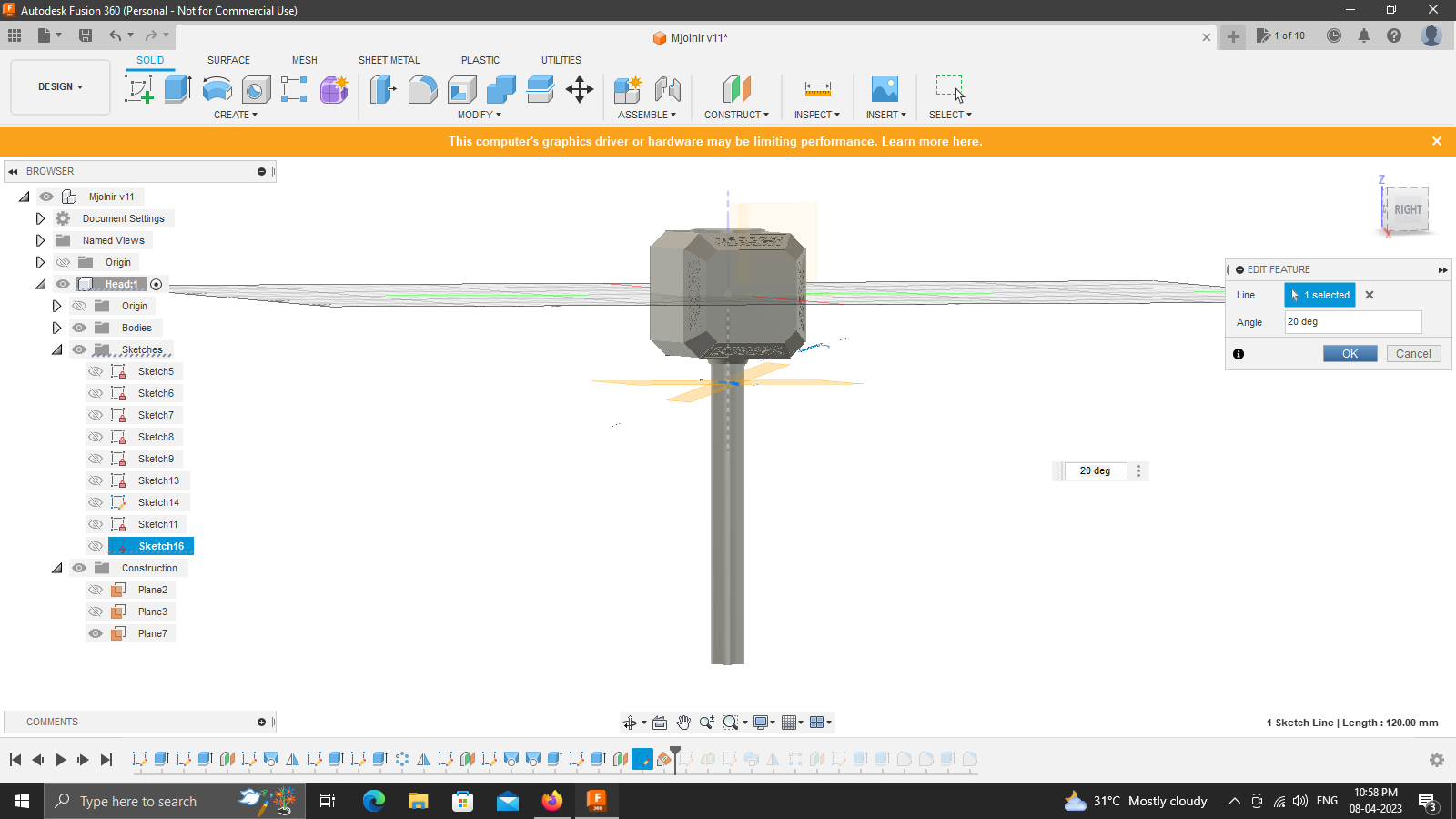Screen dimensions: 1456x819
Task: Open the 'Learn more here' link
Action: pos(932,141)
